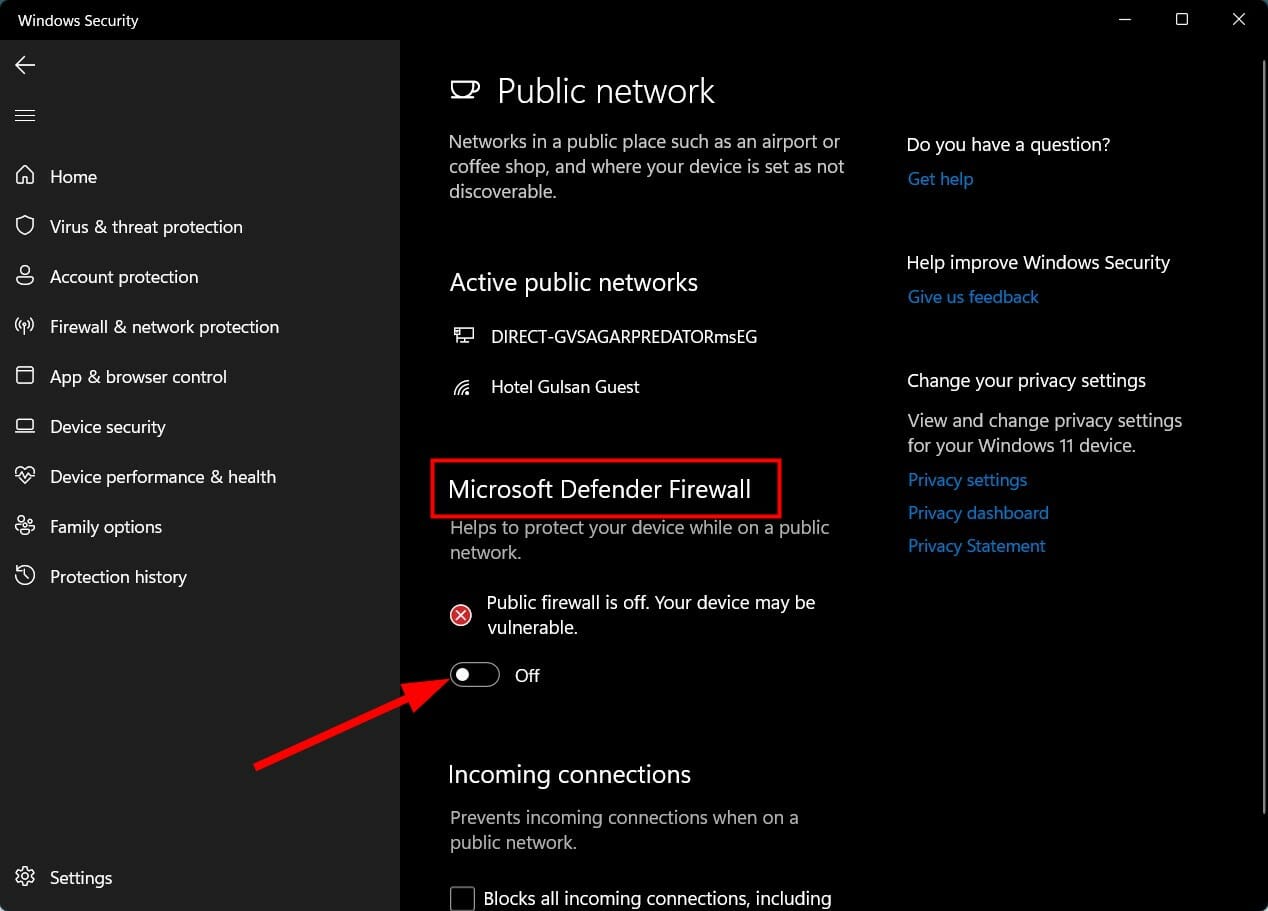Image resolution: width=1268 pixels, height=911 pixels.
Task: Click the Account protection person icon
Action: [25, 276]
